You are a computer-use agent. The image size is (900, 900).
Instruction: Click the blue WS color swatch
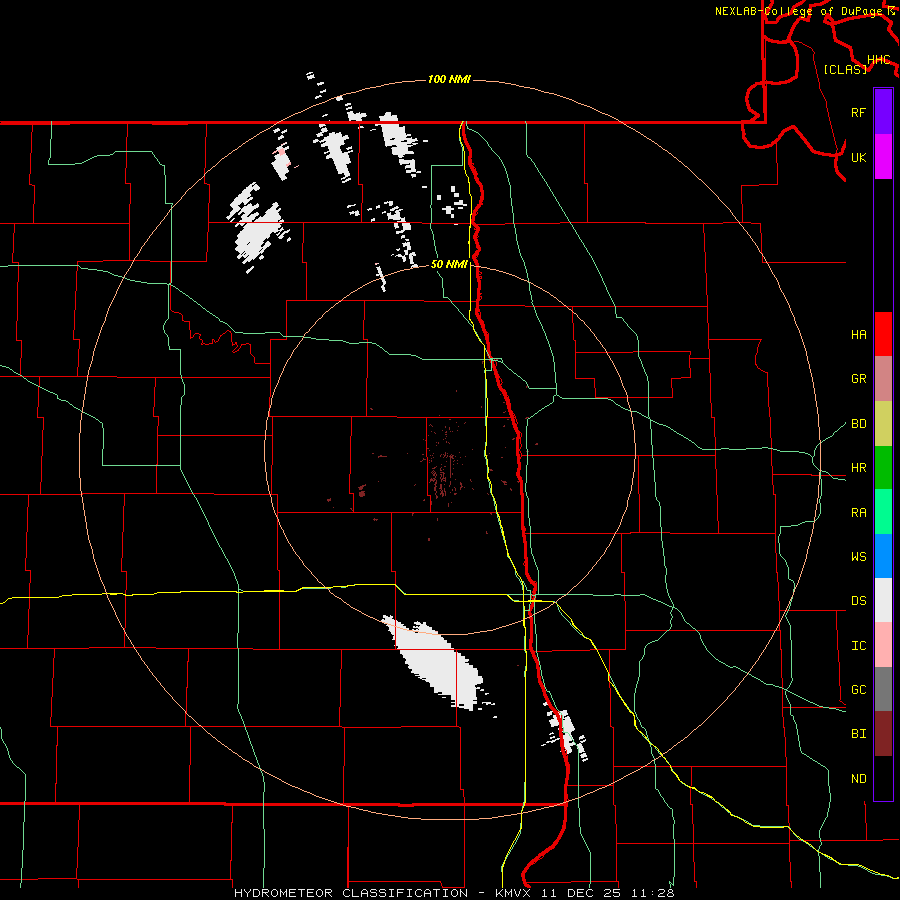883,556
